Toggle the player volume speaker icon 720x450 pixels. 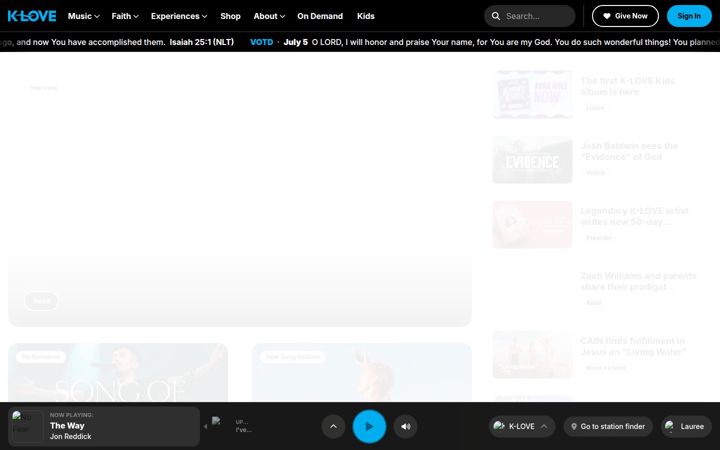click(405, 427)
